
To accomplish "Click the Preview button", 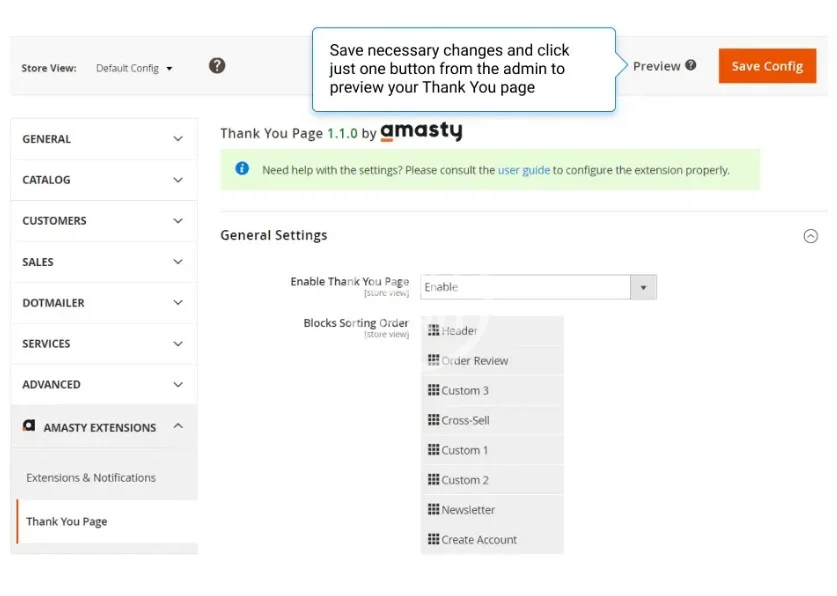I will (656, 66).
